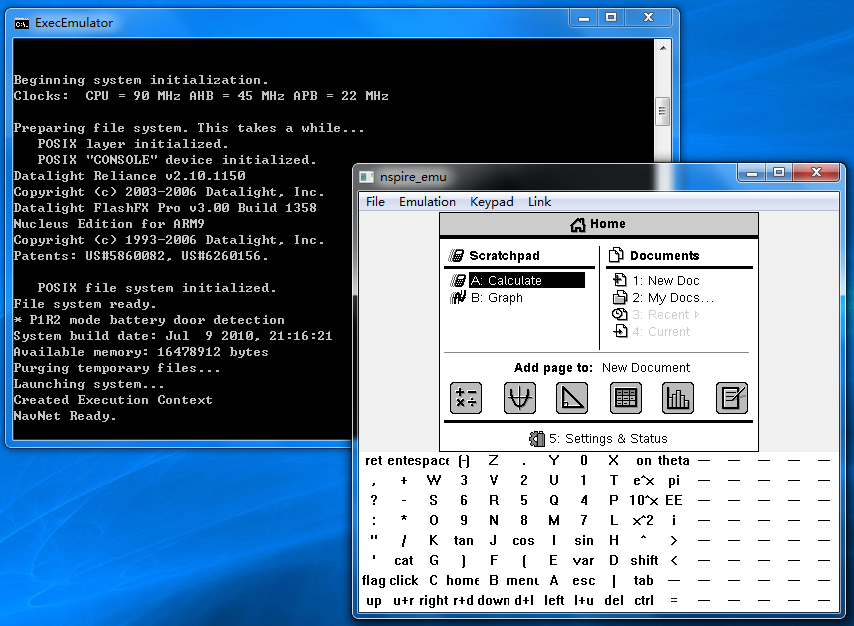This screenshot has height=626, width=854.
Task: Add a Lists & Spreadsheet page icon
Action: [625, 398]
